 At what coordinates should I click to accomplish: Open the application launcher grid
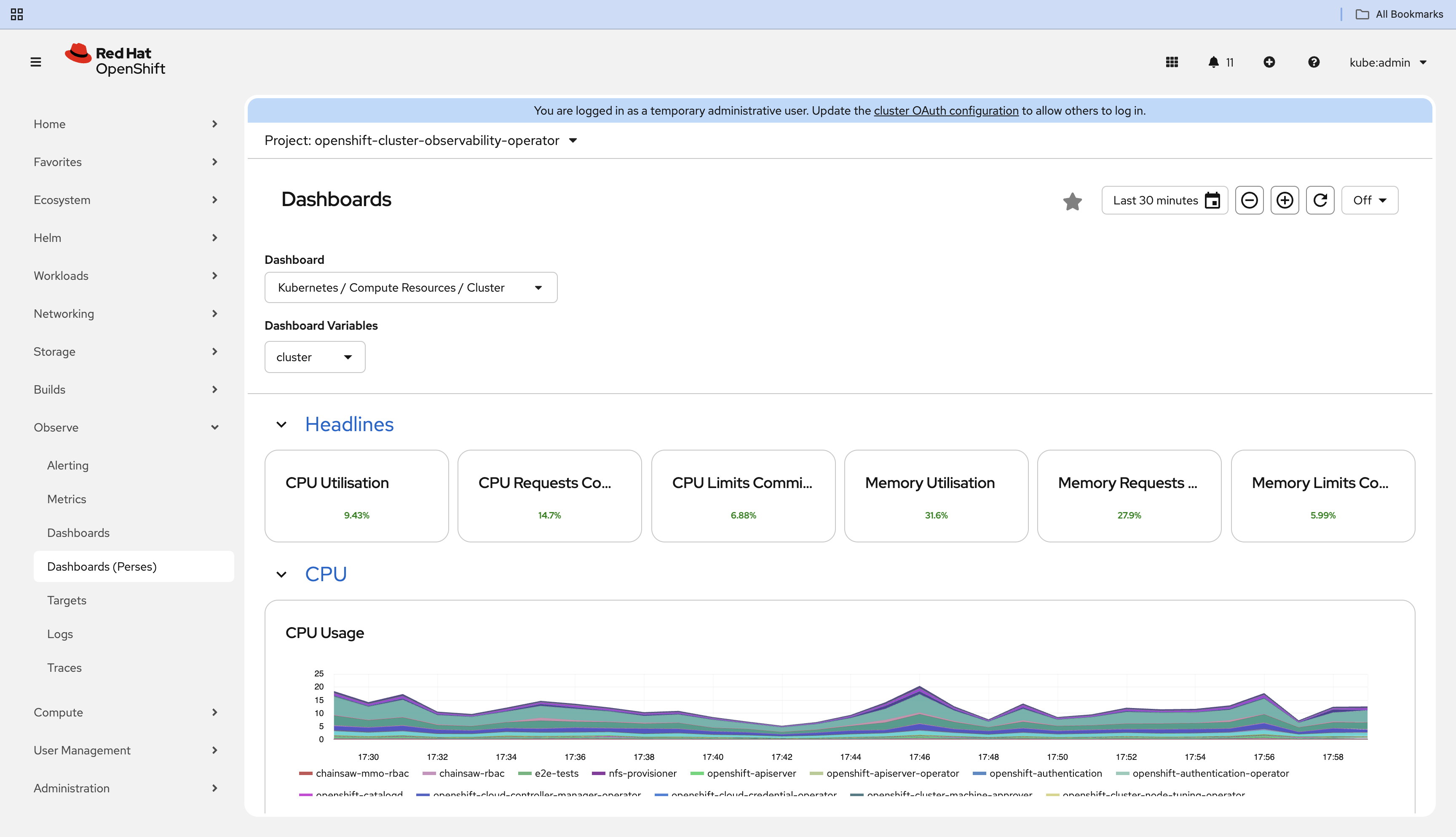pos(1172,62)
